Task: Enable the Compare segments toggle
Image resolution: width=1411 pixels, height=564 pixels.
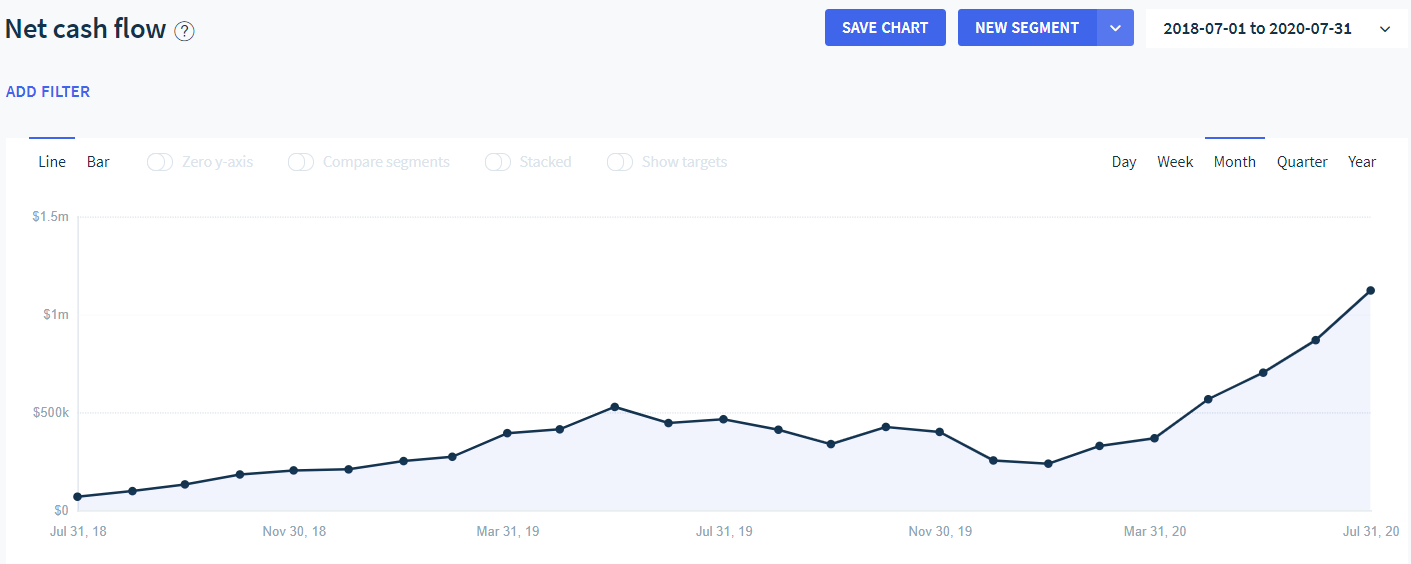Action: pos(301,162)
